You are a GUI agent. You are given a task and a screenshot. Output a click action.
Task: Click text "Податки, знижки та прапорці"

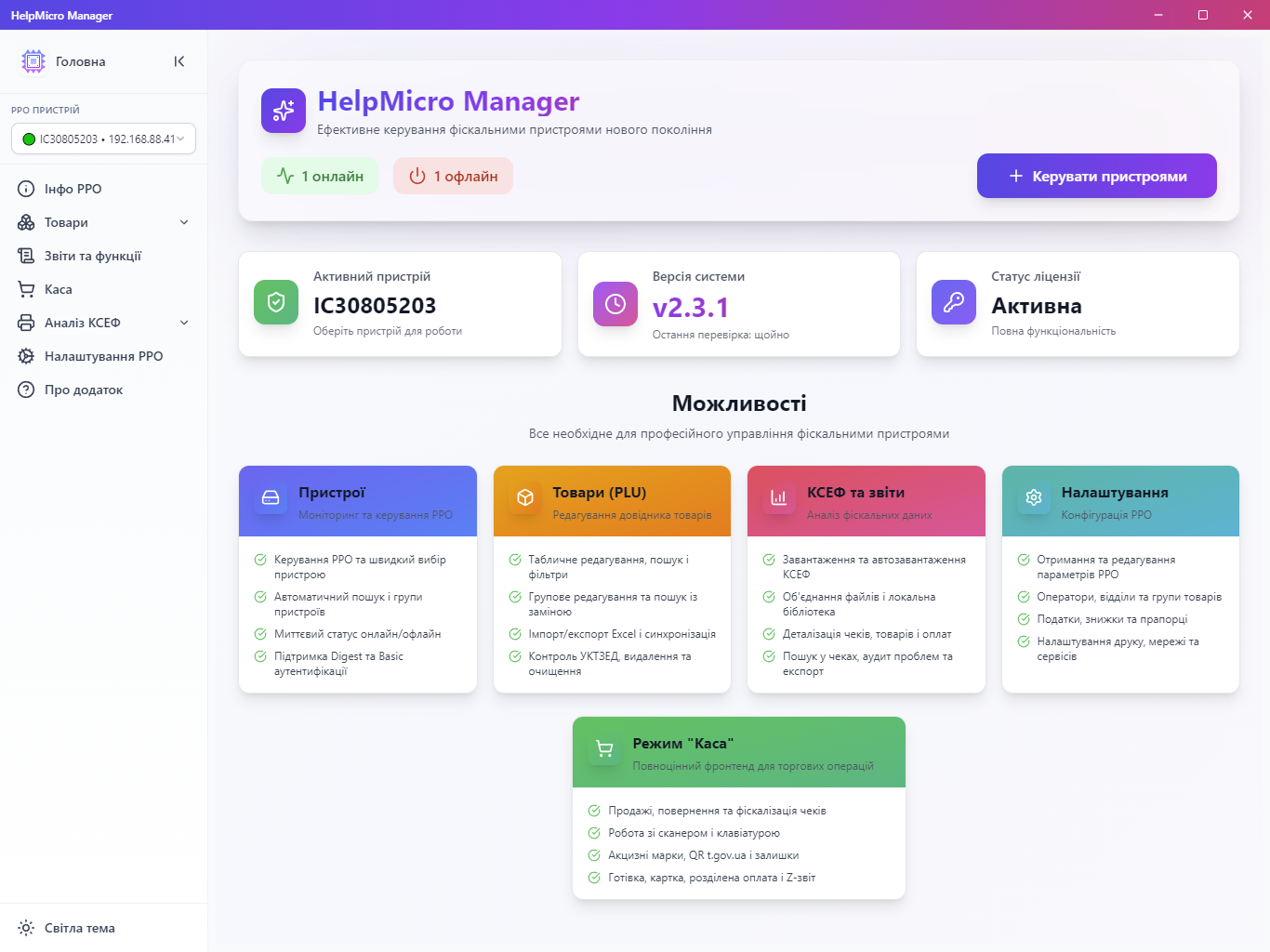[x=1112, y=619]
